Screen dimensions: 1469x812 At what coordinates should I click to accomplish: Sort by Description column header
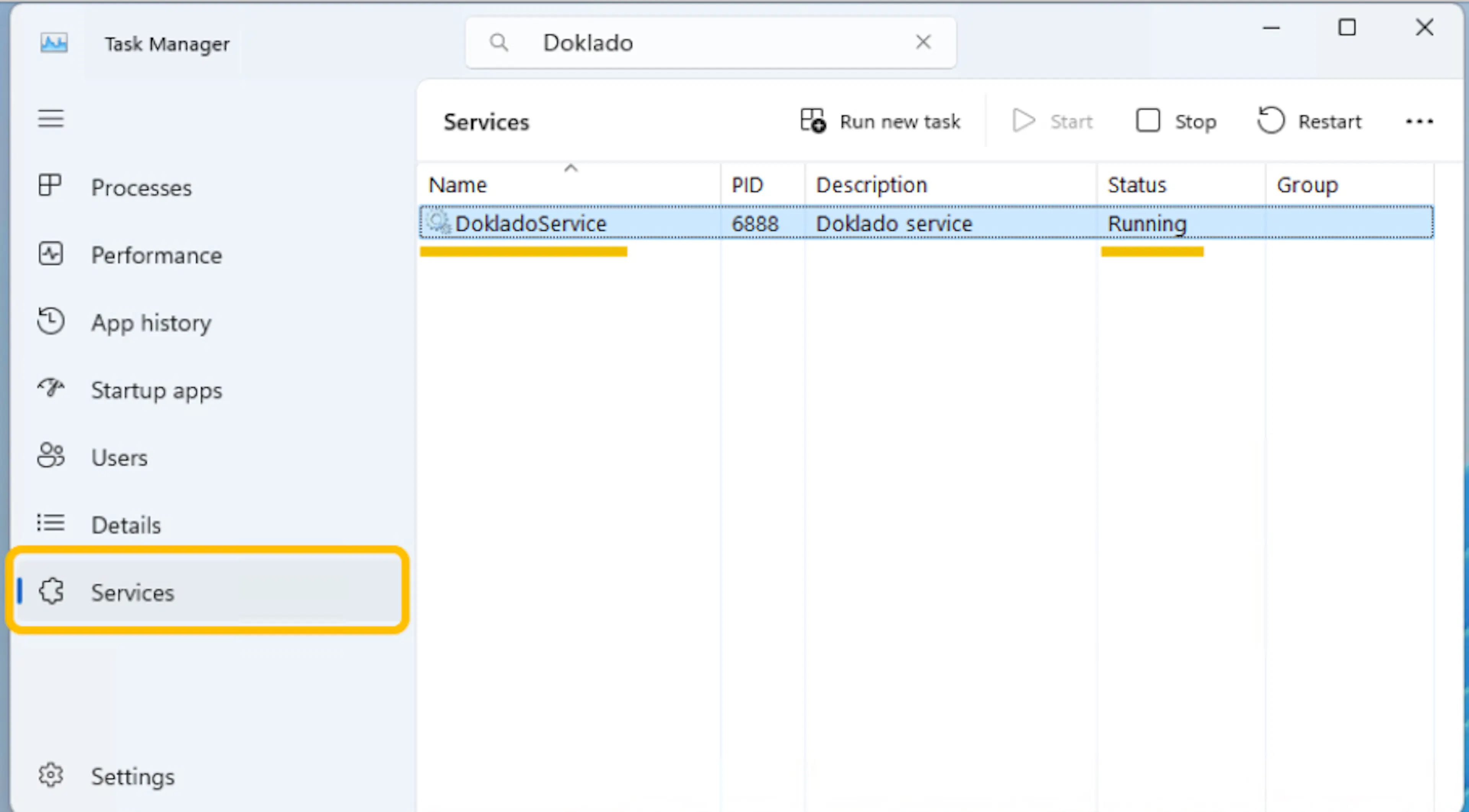tap(951, 184)
